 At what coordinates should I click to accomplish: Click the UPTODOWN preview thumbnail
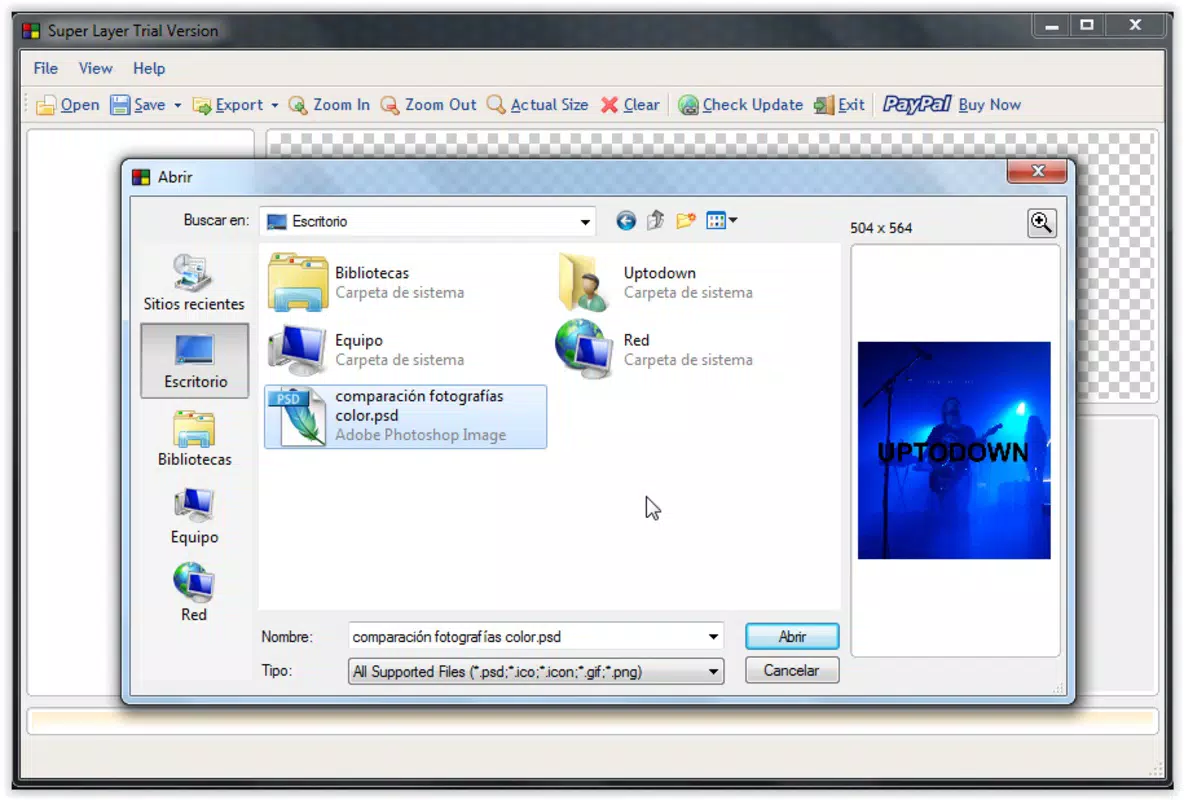954,450
